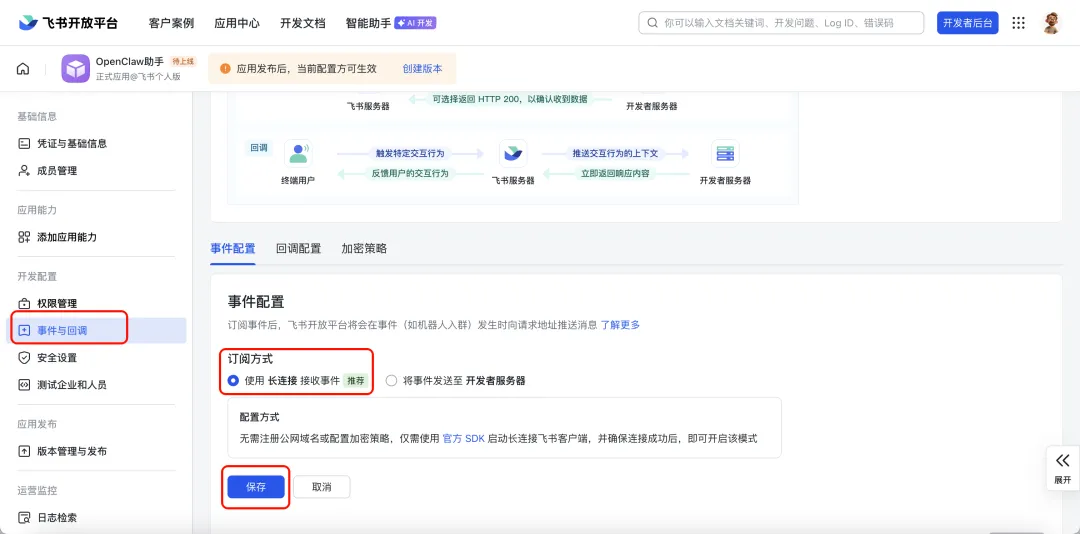
Task: Open 添加应用能力 in sidebar
Action: pyautogui.click(x=67, y=237)
